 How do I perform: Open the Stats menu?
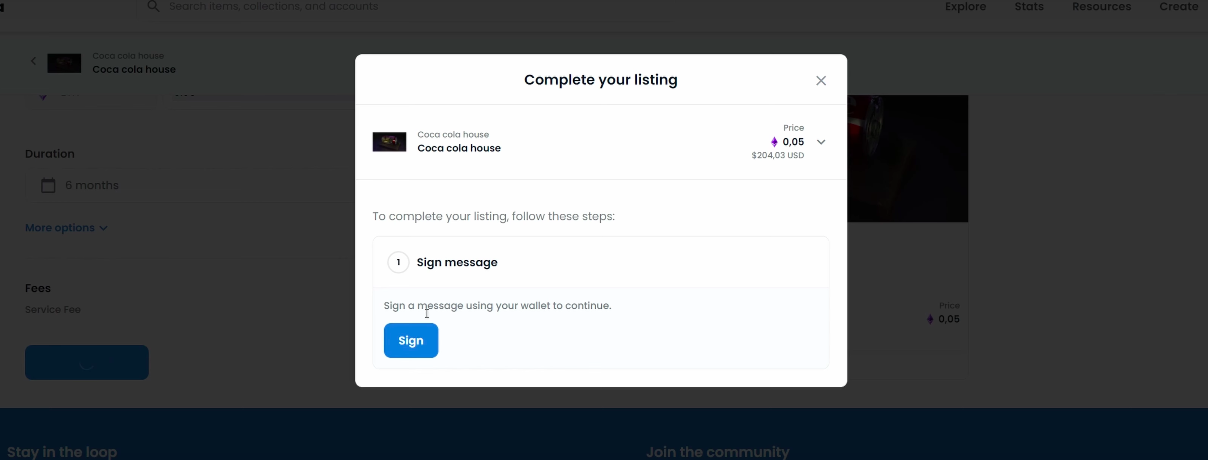point(1029,6)
